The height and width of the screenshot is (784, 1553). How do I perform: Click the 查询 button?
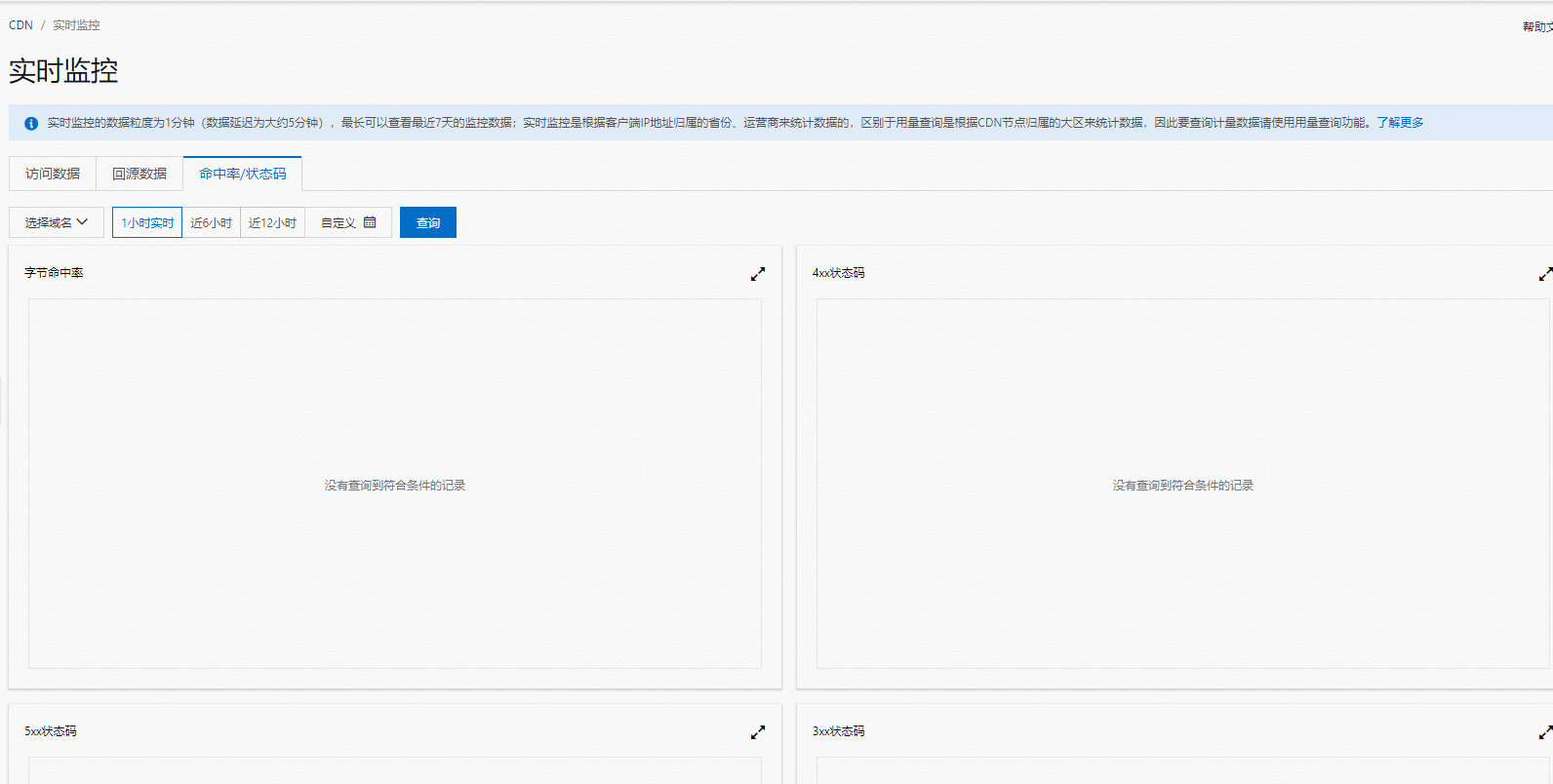click(428, 222)
